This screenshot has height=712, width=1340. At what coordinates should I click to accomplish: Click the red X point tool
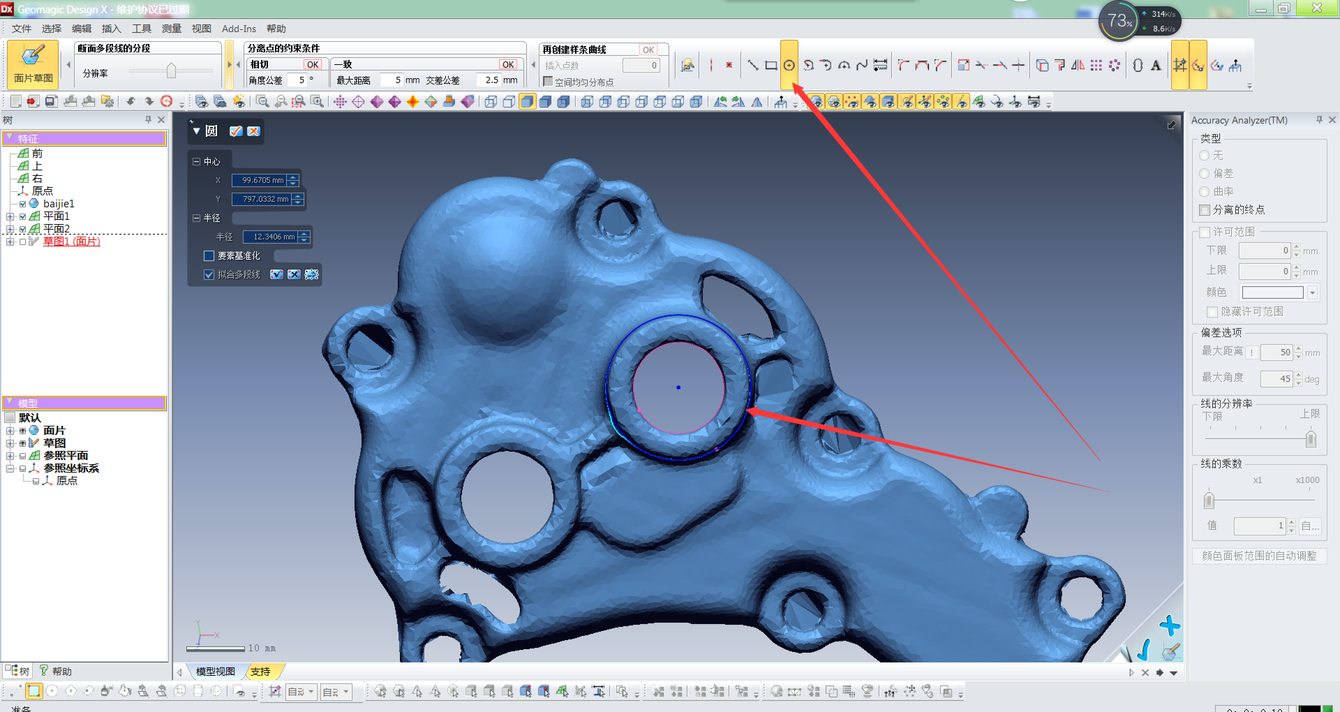[x=729, y=65]
